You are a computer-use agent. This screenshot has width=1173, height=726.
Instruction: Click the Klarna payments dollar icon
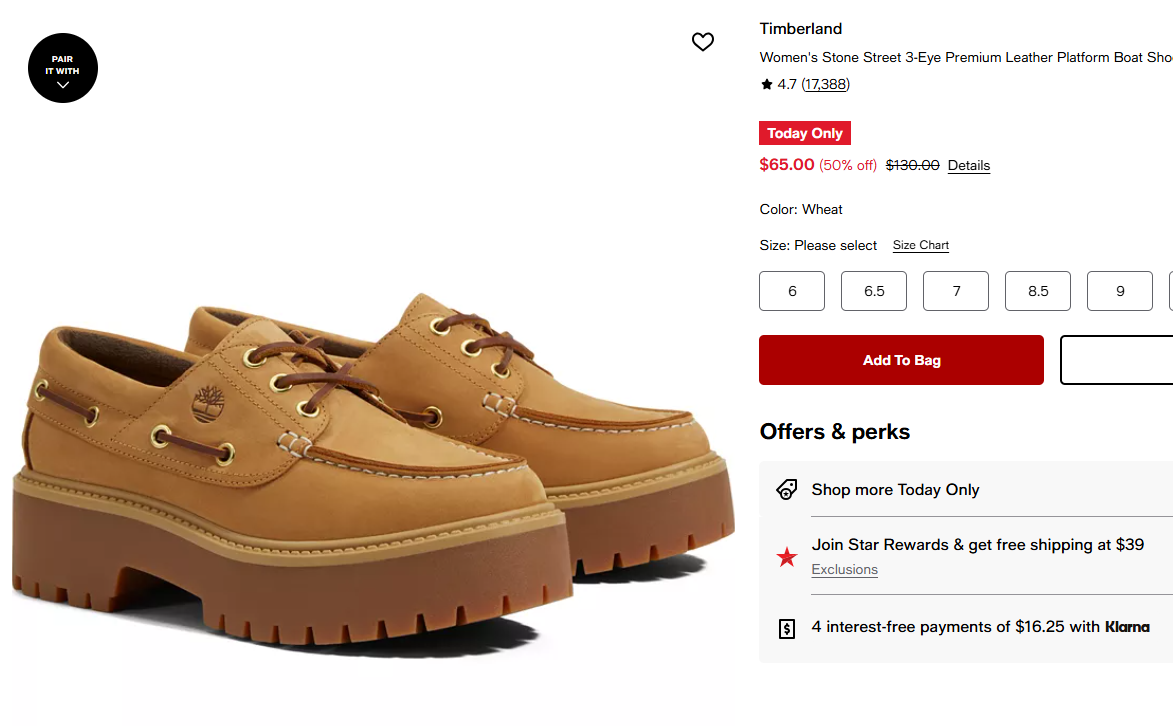pyautogui.click(x=787, y=629)
